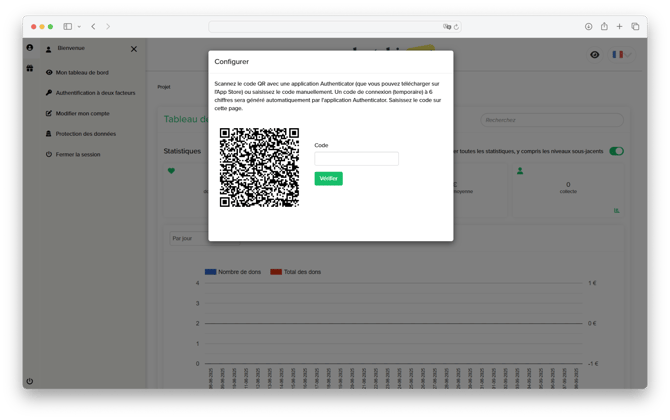Image resolution: width=670 pixels, height=420 pixels.
Task: Click the green person icon above collecte
Action: pyautogui.click(x=520, y=171)
